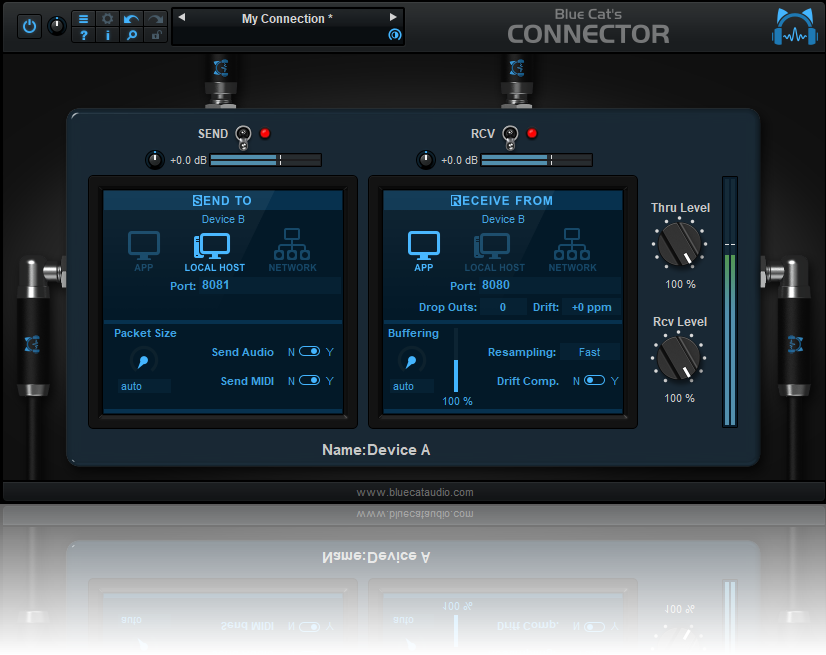Click the undo arrow in the toolbar
The width and height of the screenshot is (826, 655).
131,18
